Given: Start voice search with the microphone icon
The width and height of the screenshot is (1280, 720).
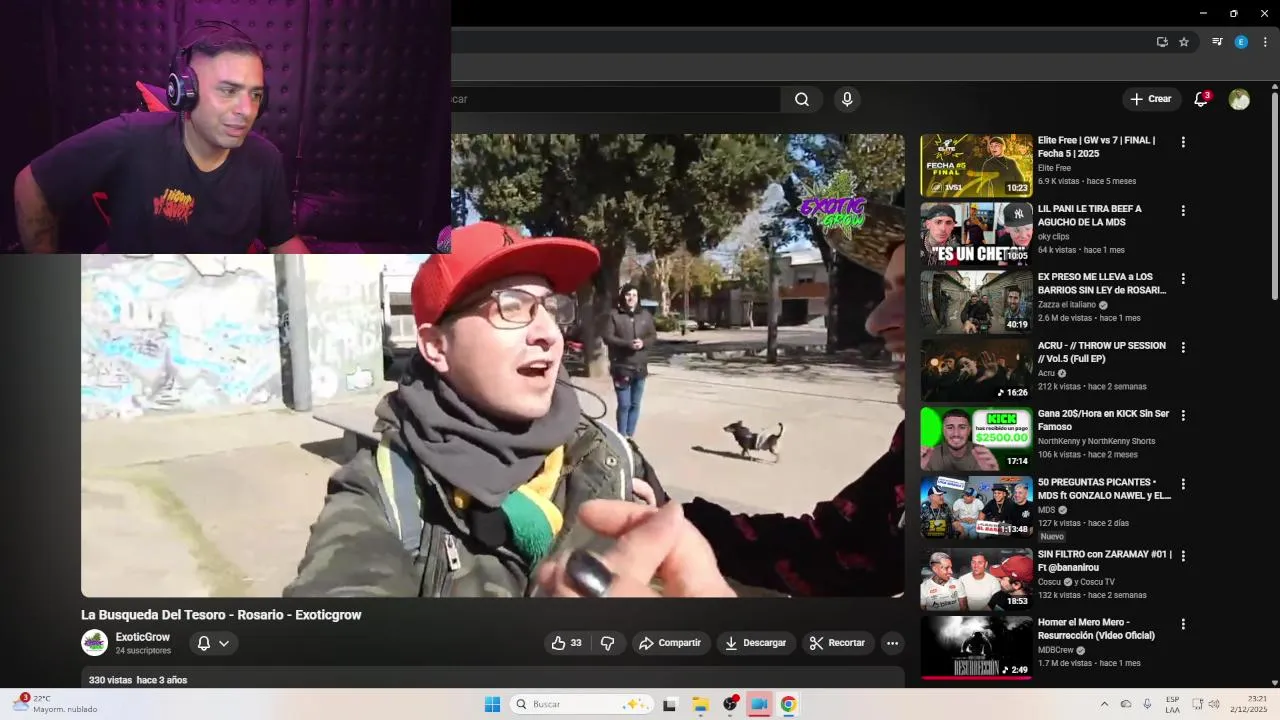Looking at the screenshot, I should pos(847,99).
